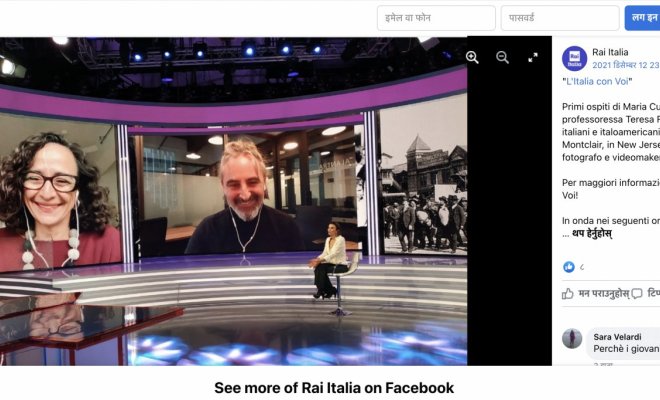Zoom out of the photo

pos(502,57)
